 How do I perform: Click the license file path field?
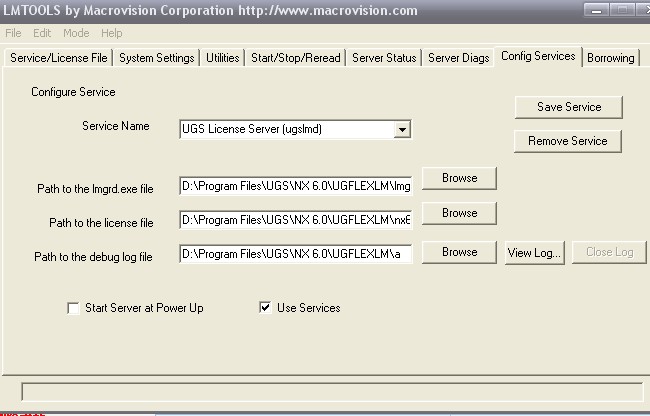(x=296, y=220)
